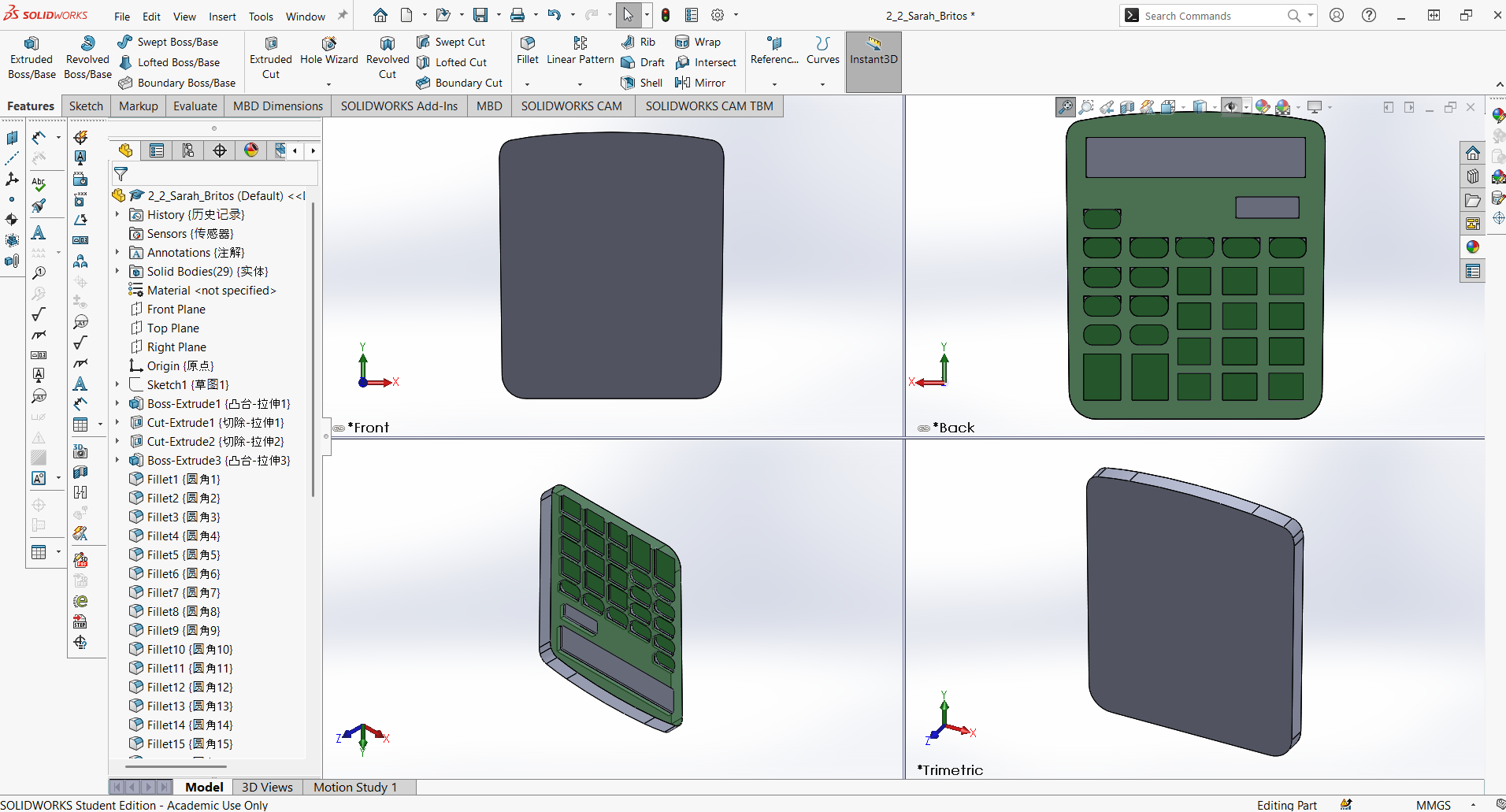Switch to 3D Views tab
Viewport: 1506px width, 812px height.
(x=267, y=787)
